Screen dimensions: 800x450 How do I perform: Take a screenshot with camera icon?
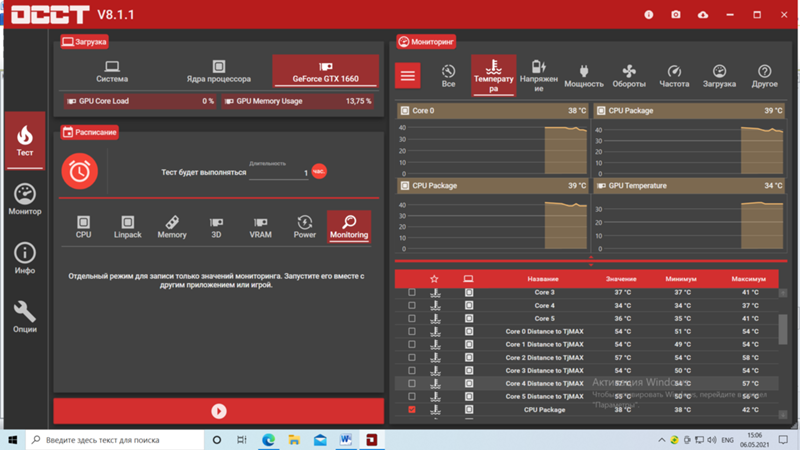pyautogui.click(x=676, y=15)
